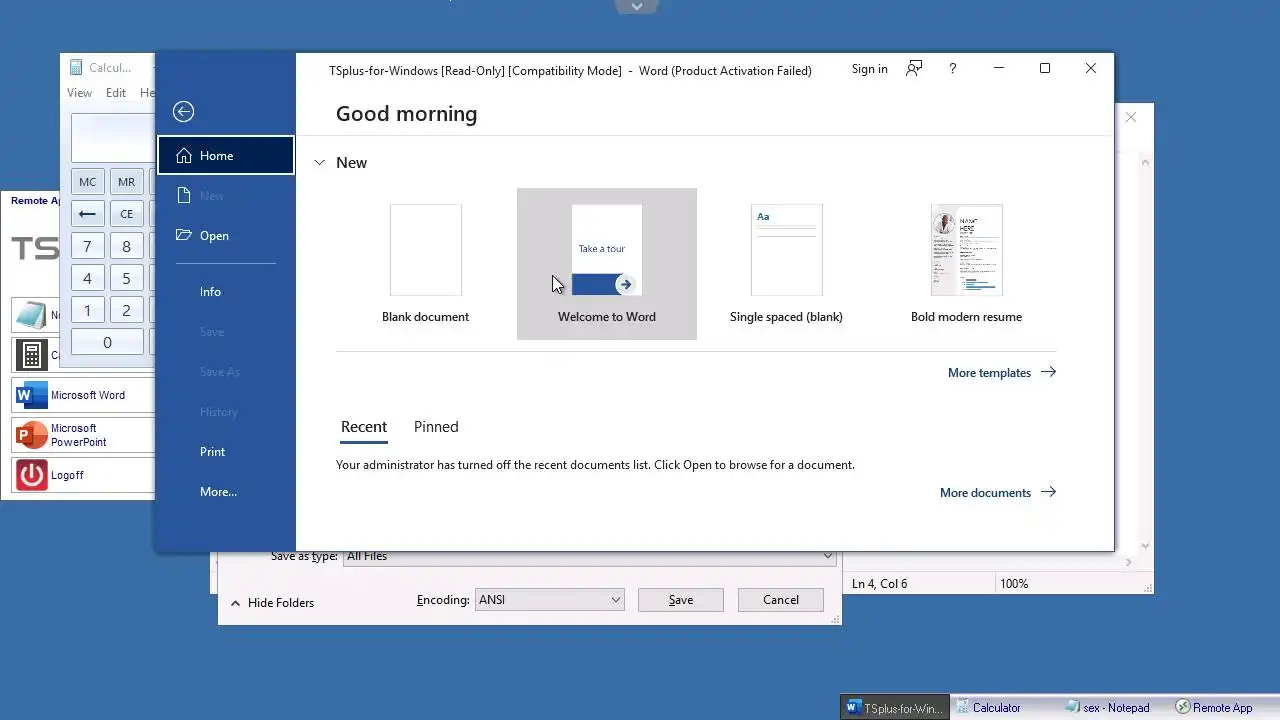Click 100% zoom in Notepad status bar
This screenshot has height=720, width=1280.
pyautogui.click(x=1014, y=583)
